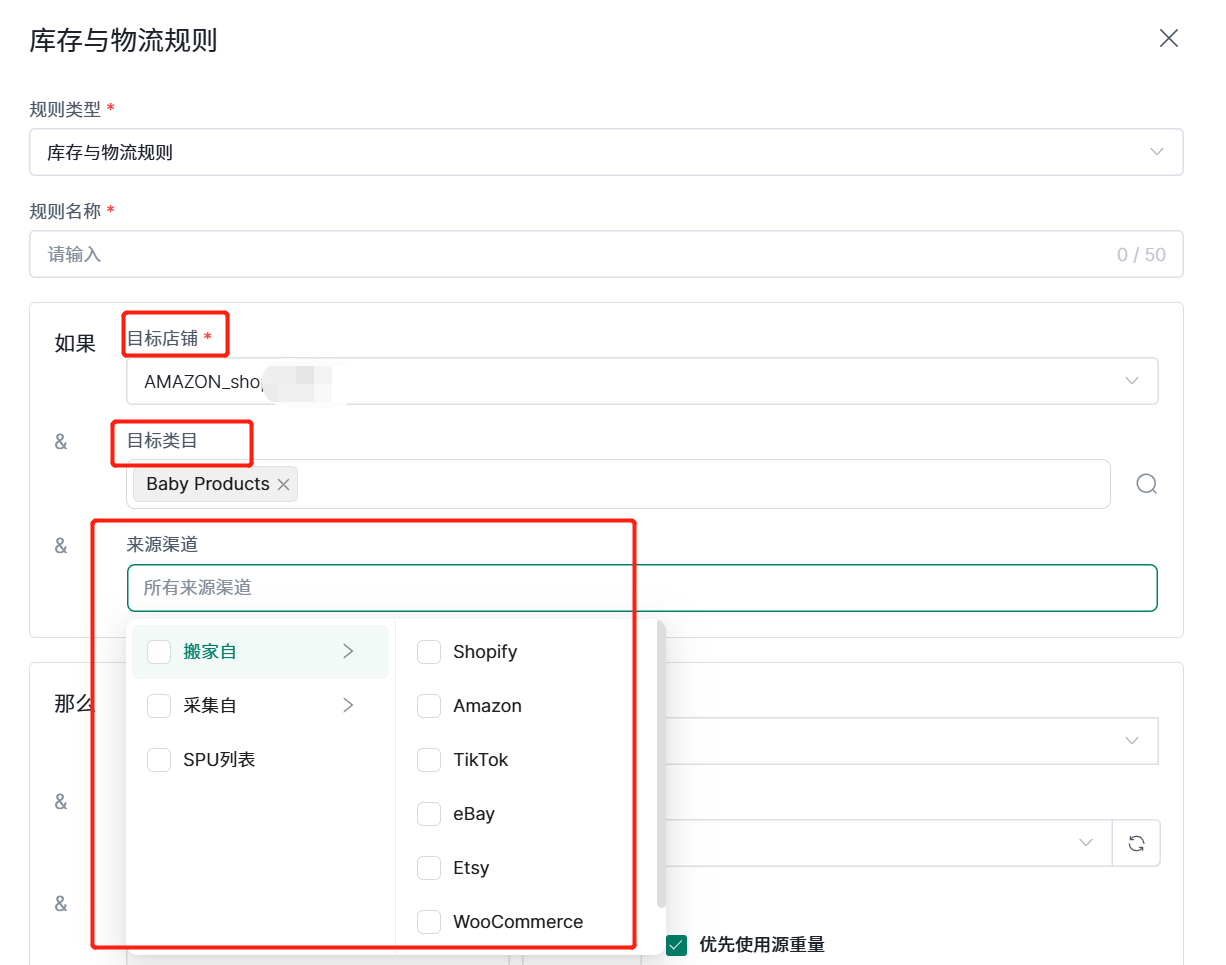Image resolution: width=1226 pixels, height=965 pixels.
Task: Check the Amazon source checkbox
Action: [429, 706]
